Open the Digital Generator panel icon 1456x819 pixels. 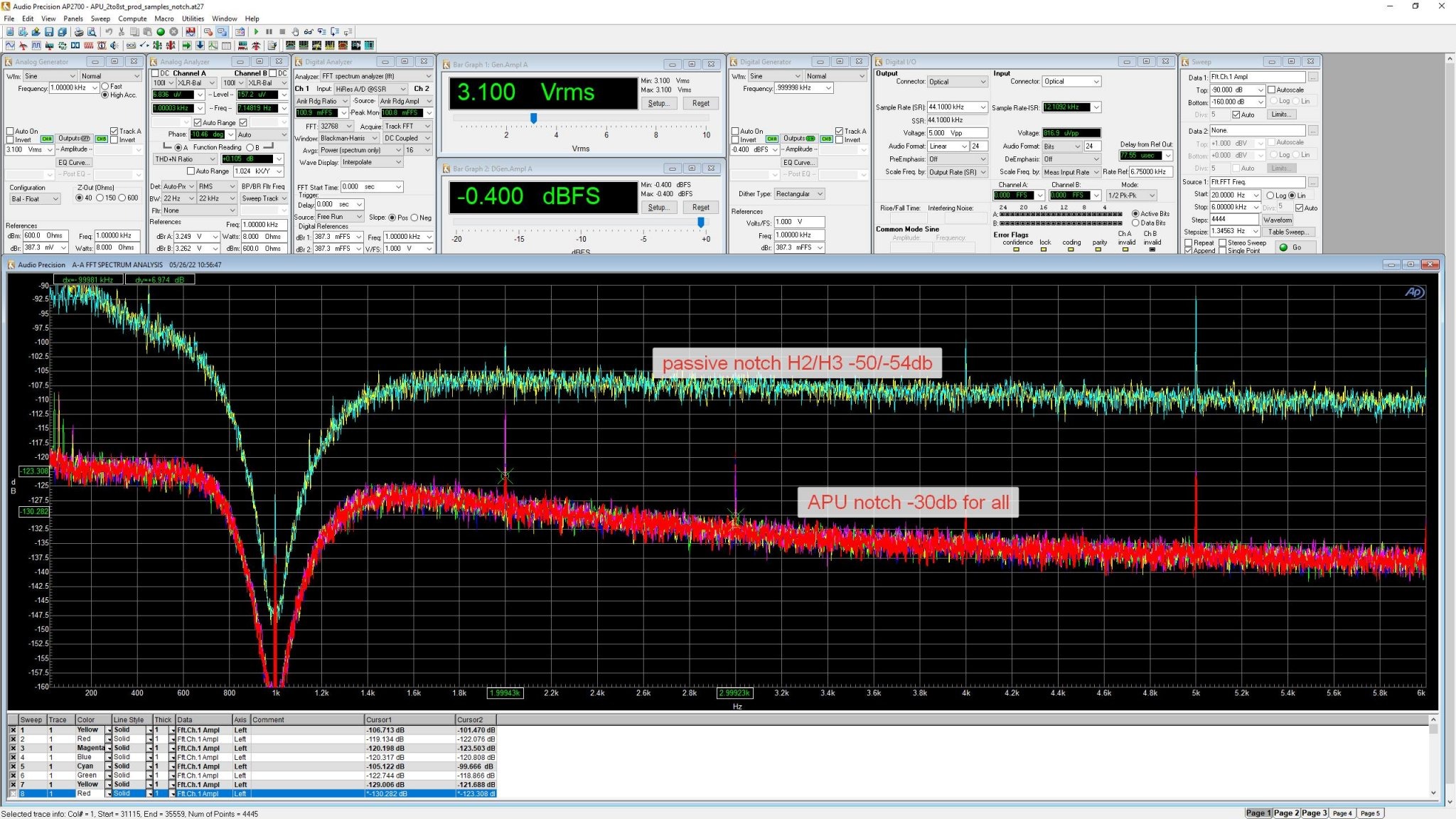tap(36, 45)
